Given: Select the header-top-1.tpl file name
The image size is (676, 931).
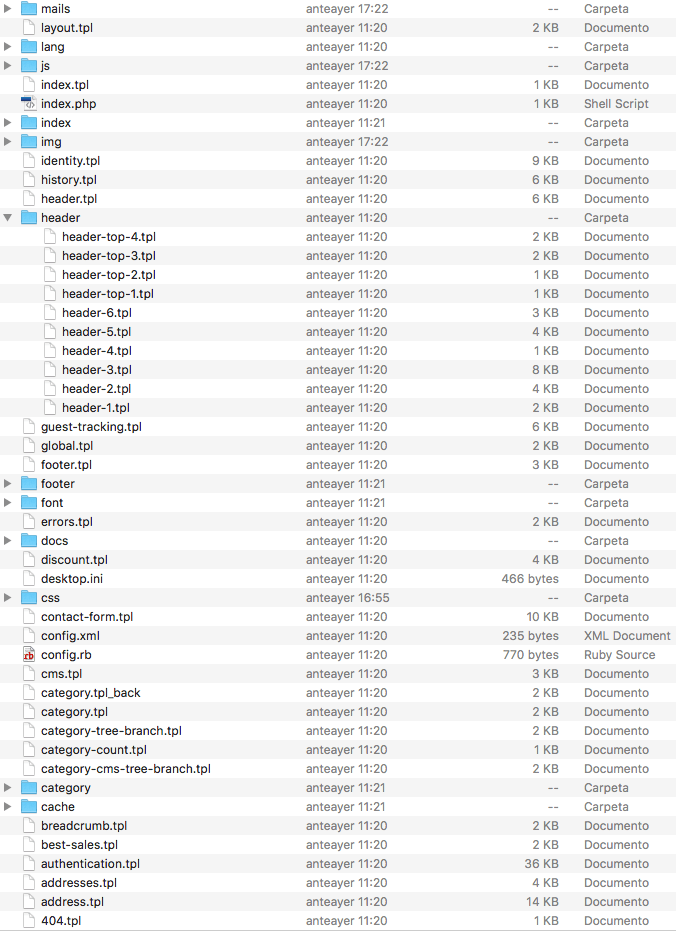Looking at the screenshot, I should (x=108, y=294).
